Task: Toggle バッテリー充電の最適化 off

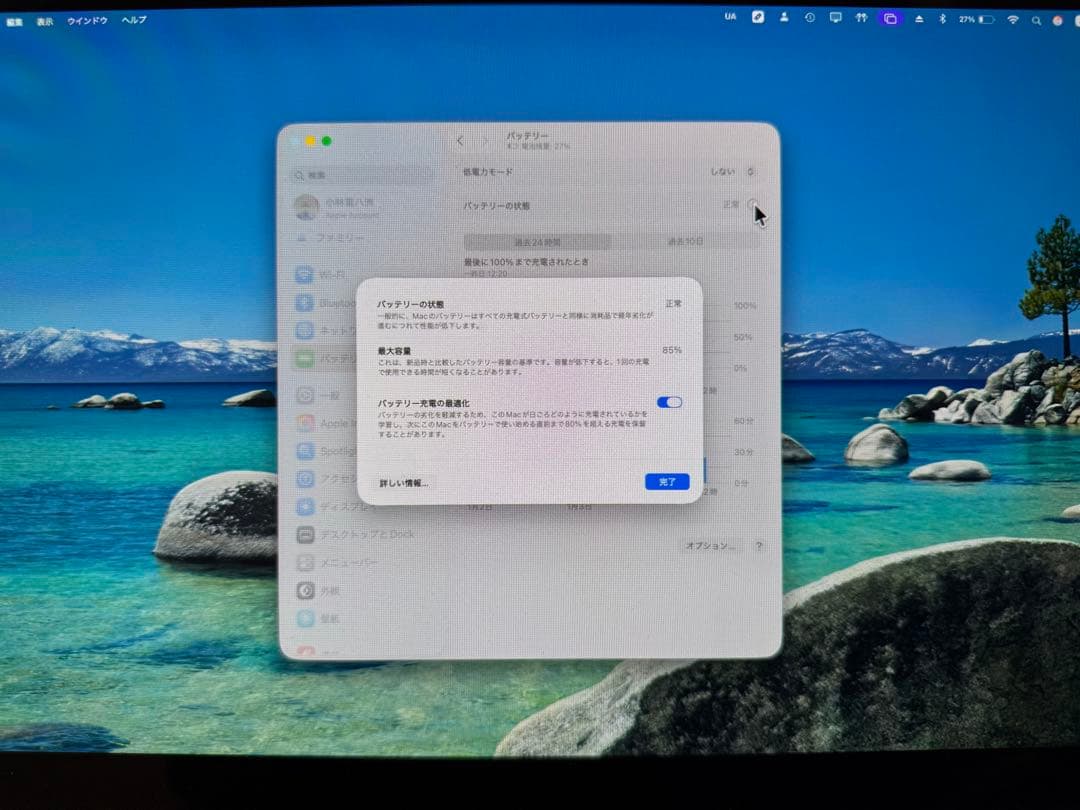Action: pos(668,401)
